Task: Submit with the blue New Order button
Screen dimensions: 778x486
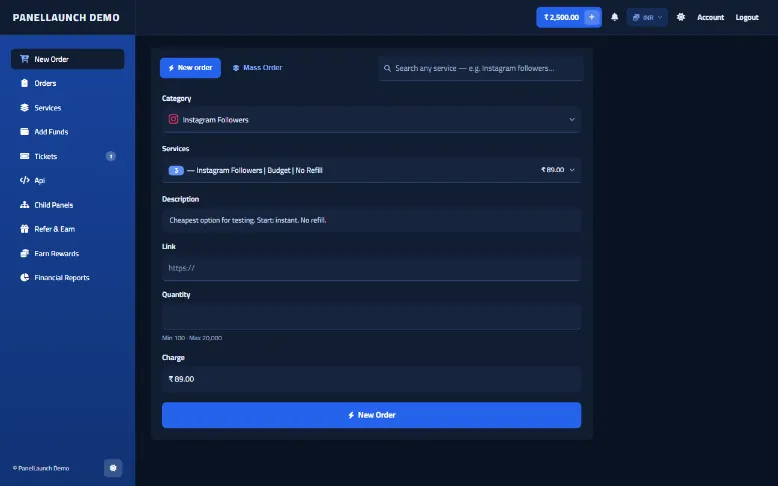Action: 371,415
